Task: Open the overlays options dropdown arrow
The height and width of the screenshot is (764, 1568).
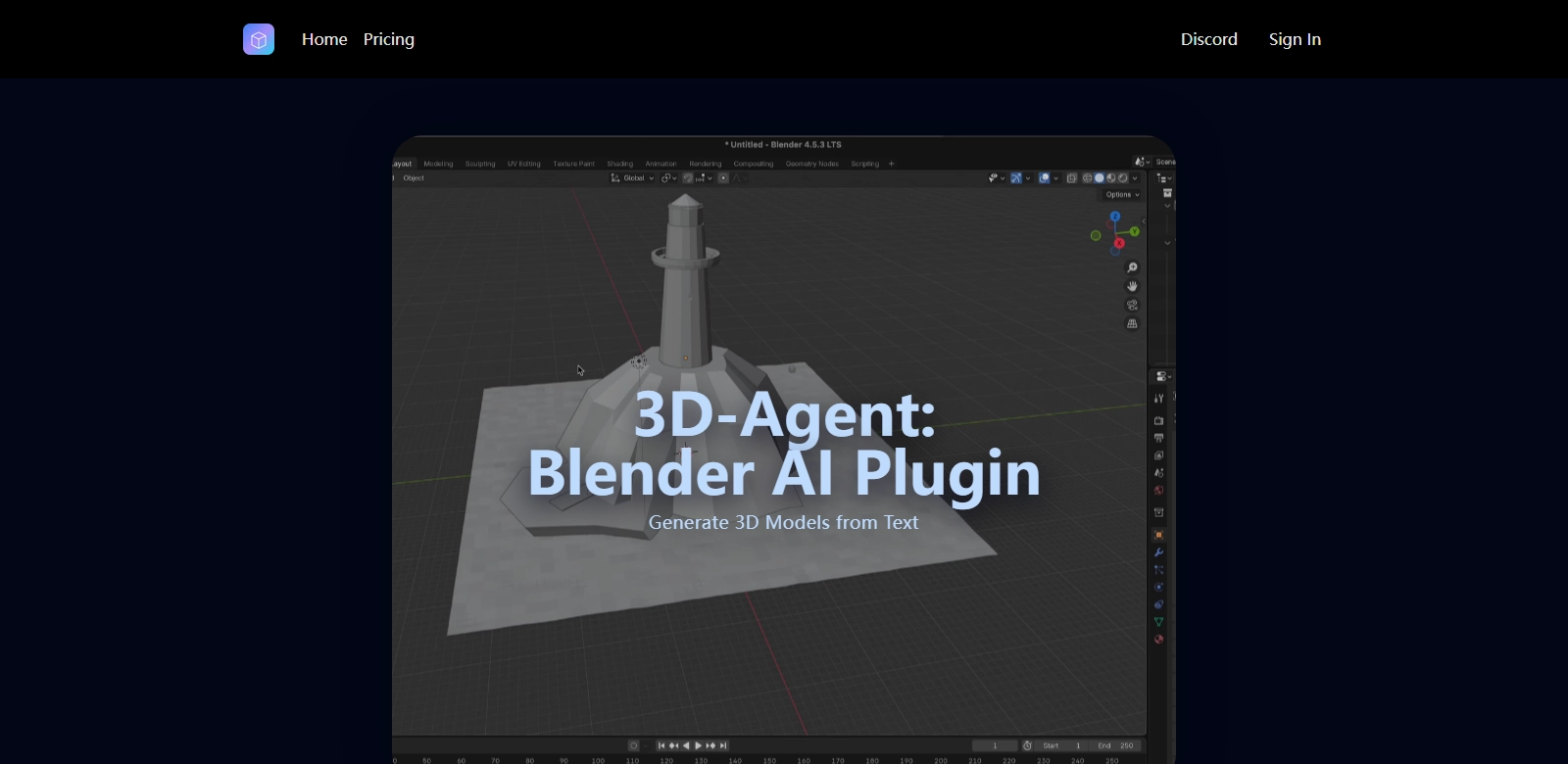Action: [x=1055, y=178]
